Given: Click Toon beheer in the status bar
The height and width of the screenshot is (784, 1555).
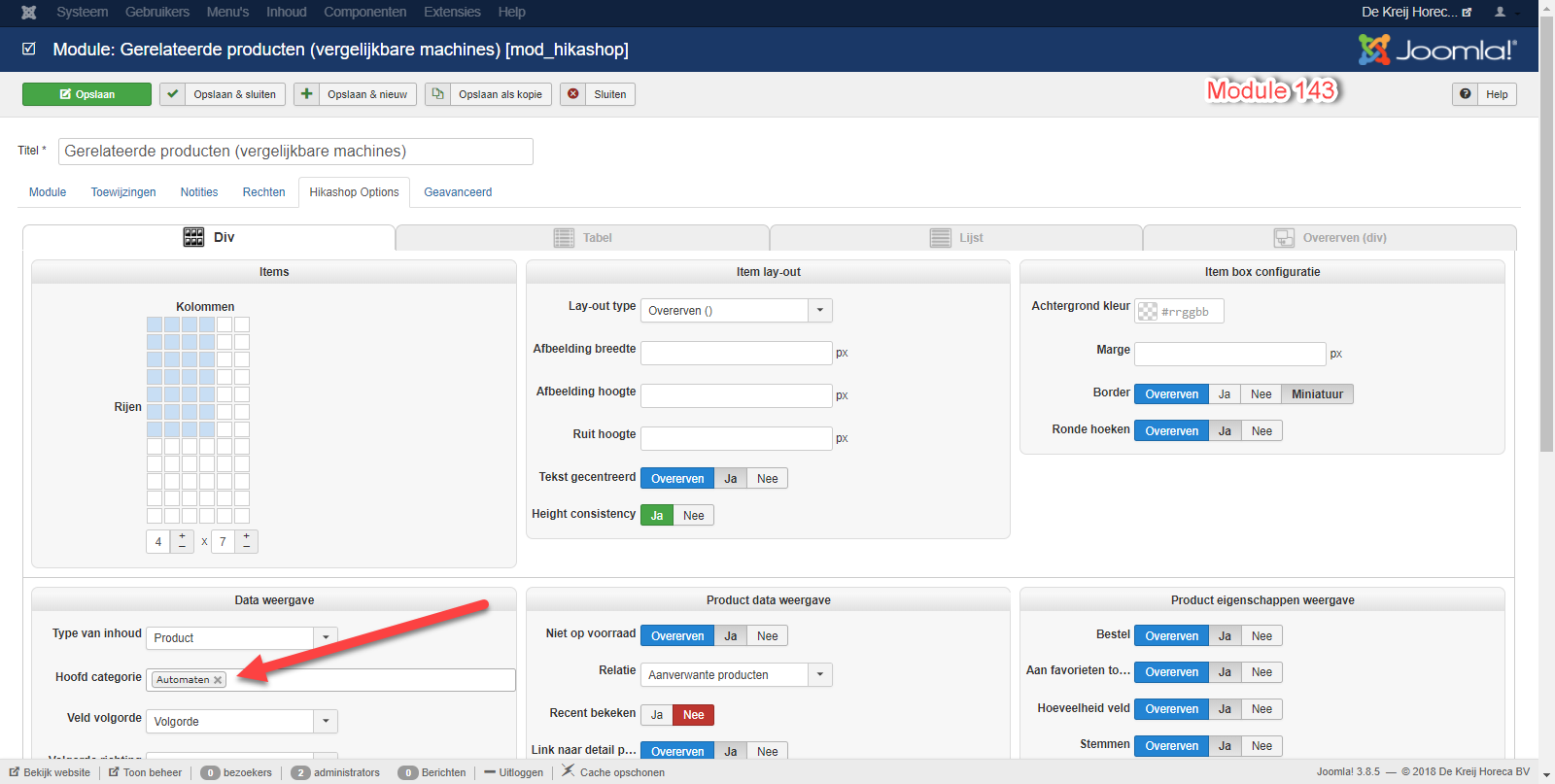Looking at the screenshot, I should click(x=146, y=772).
